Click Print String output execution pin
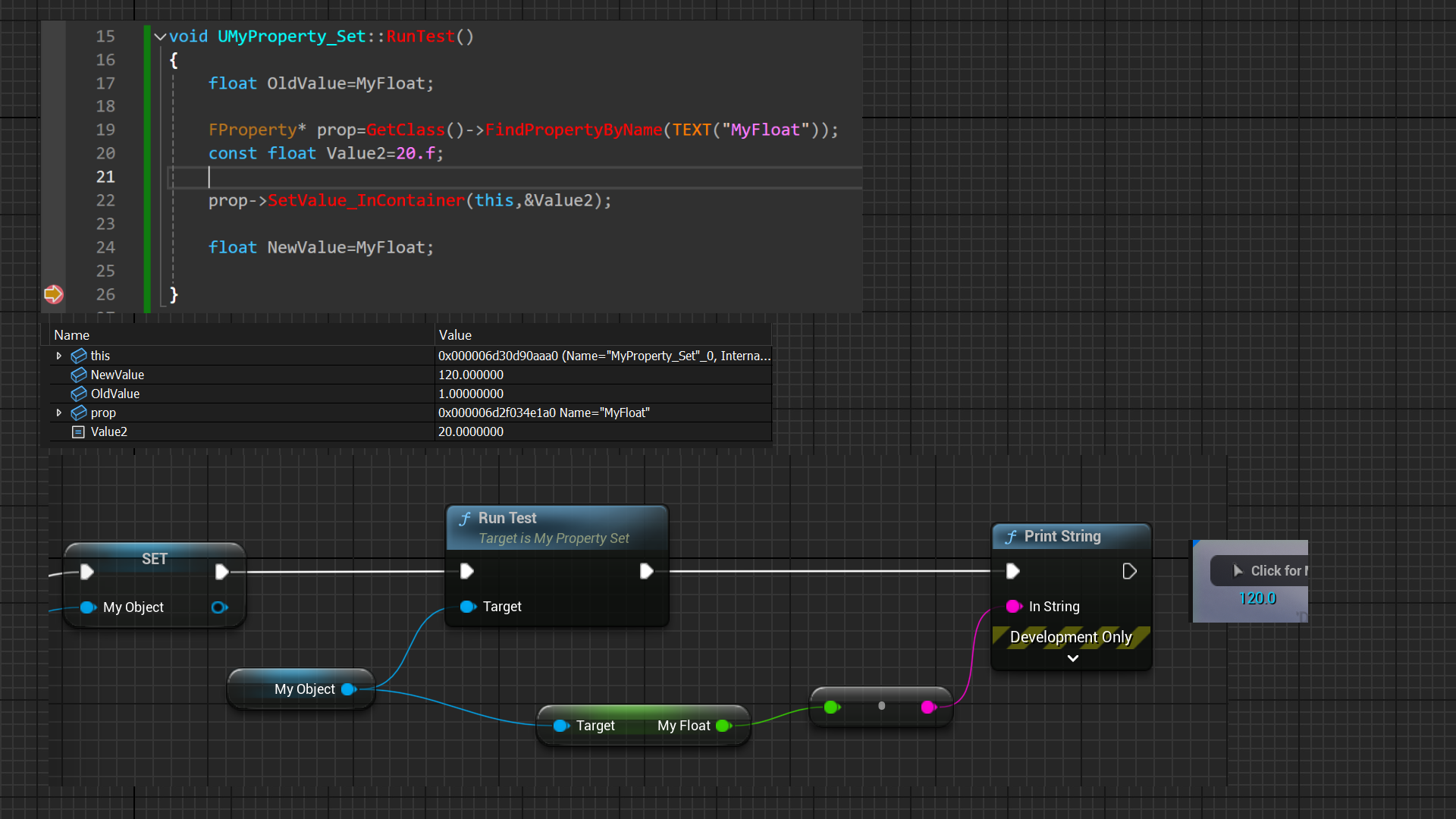 1129,571
